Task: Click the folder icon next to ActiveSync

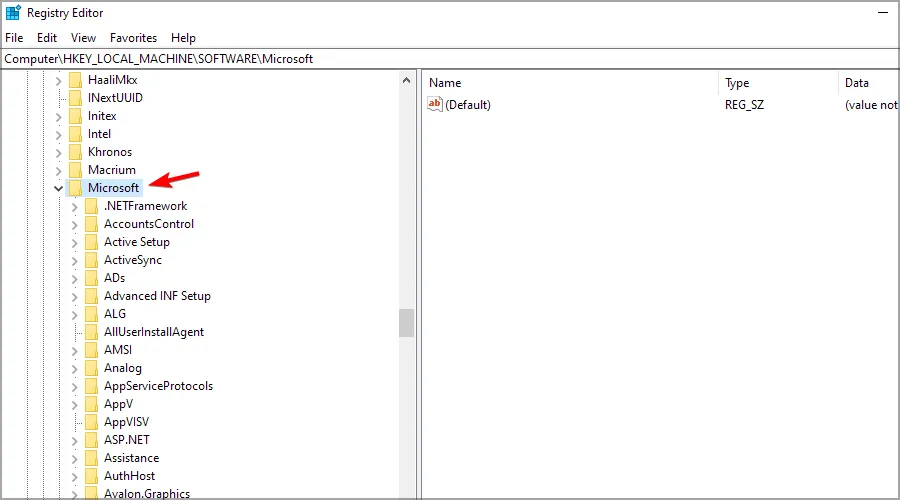Action: 91,260
